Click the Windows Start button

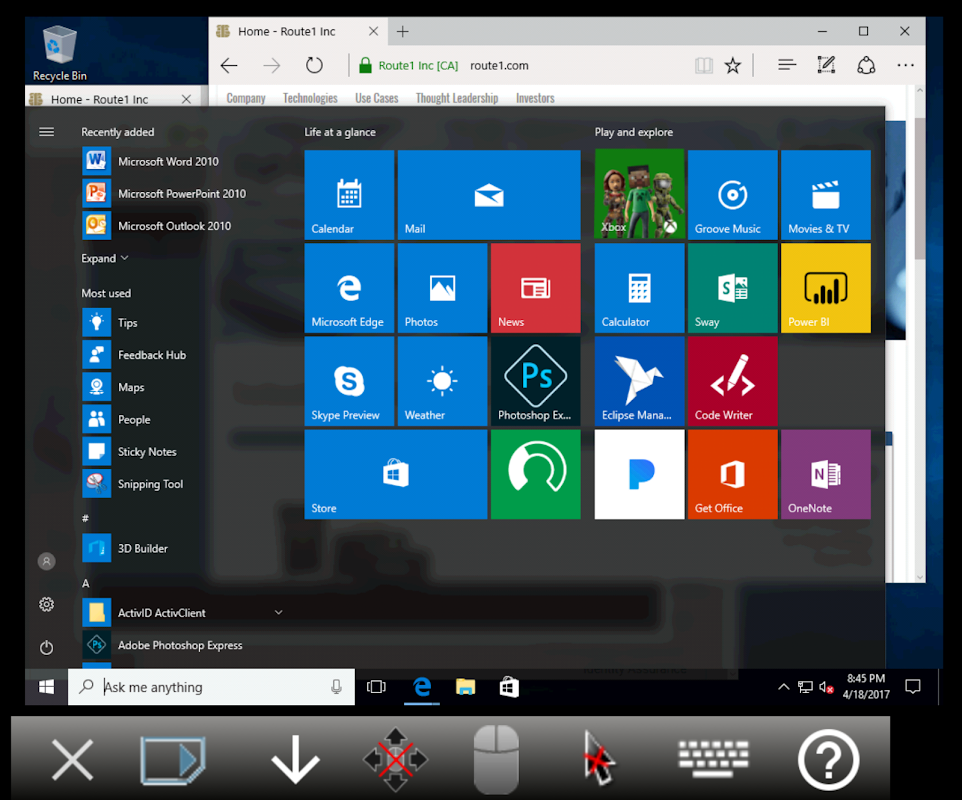47,687
